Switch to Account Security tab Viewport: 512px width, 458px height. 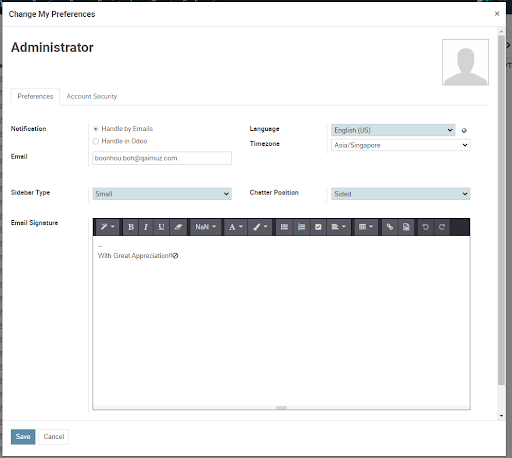tap(92, 96)
